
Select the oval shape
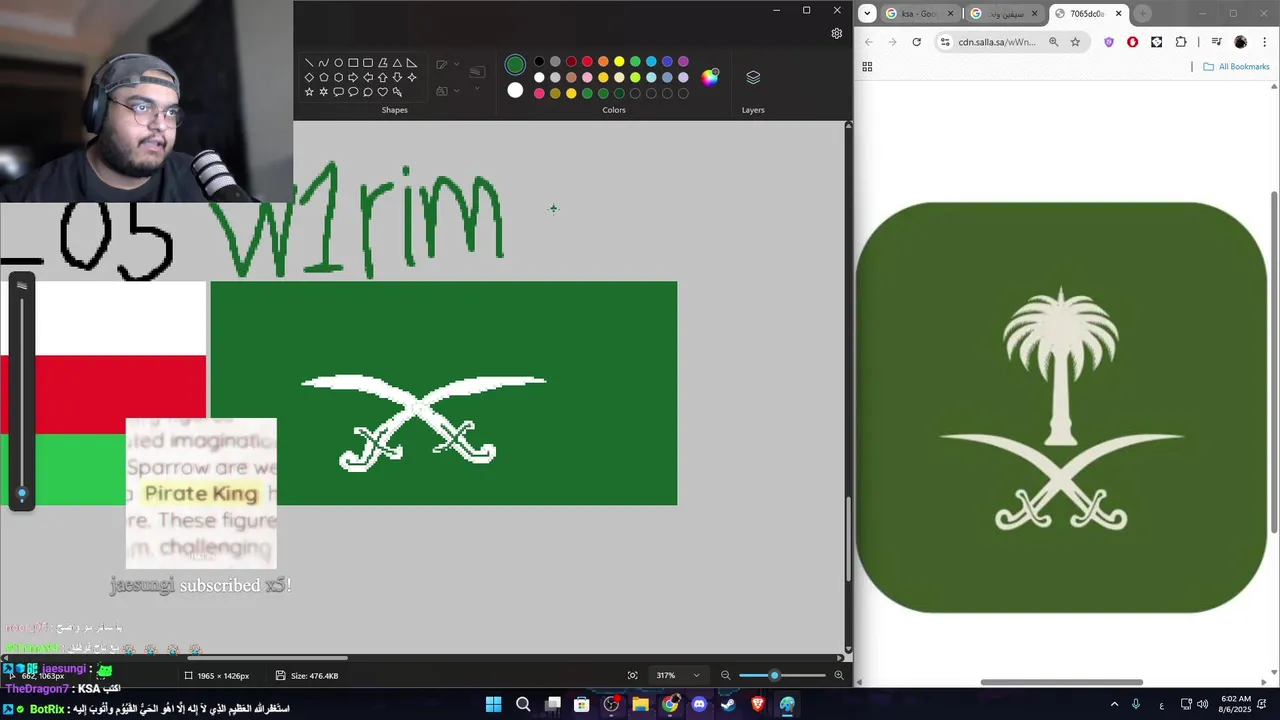(338, 62)
